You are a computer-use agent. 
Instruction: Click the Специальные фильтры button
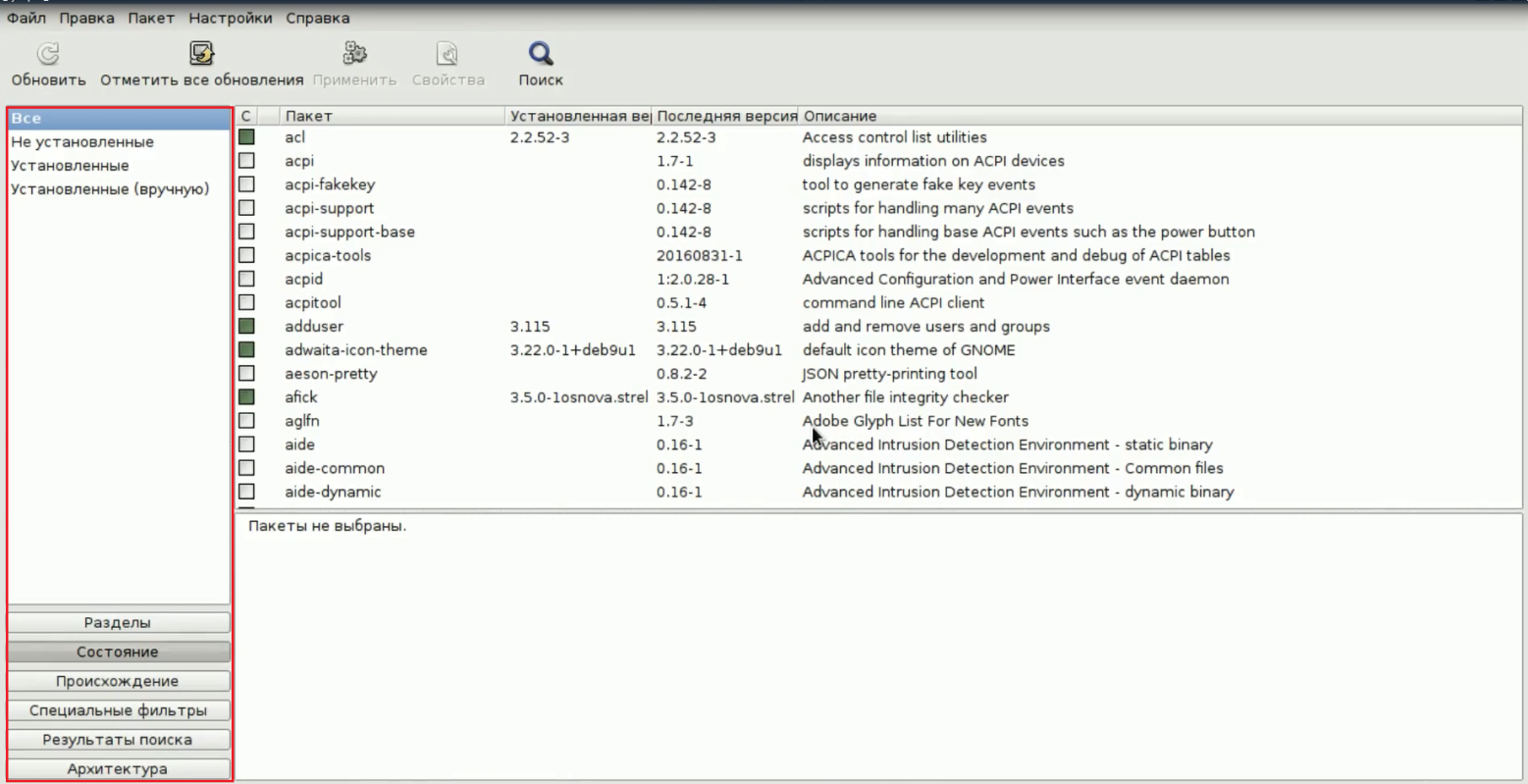point(118,710)
